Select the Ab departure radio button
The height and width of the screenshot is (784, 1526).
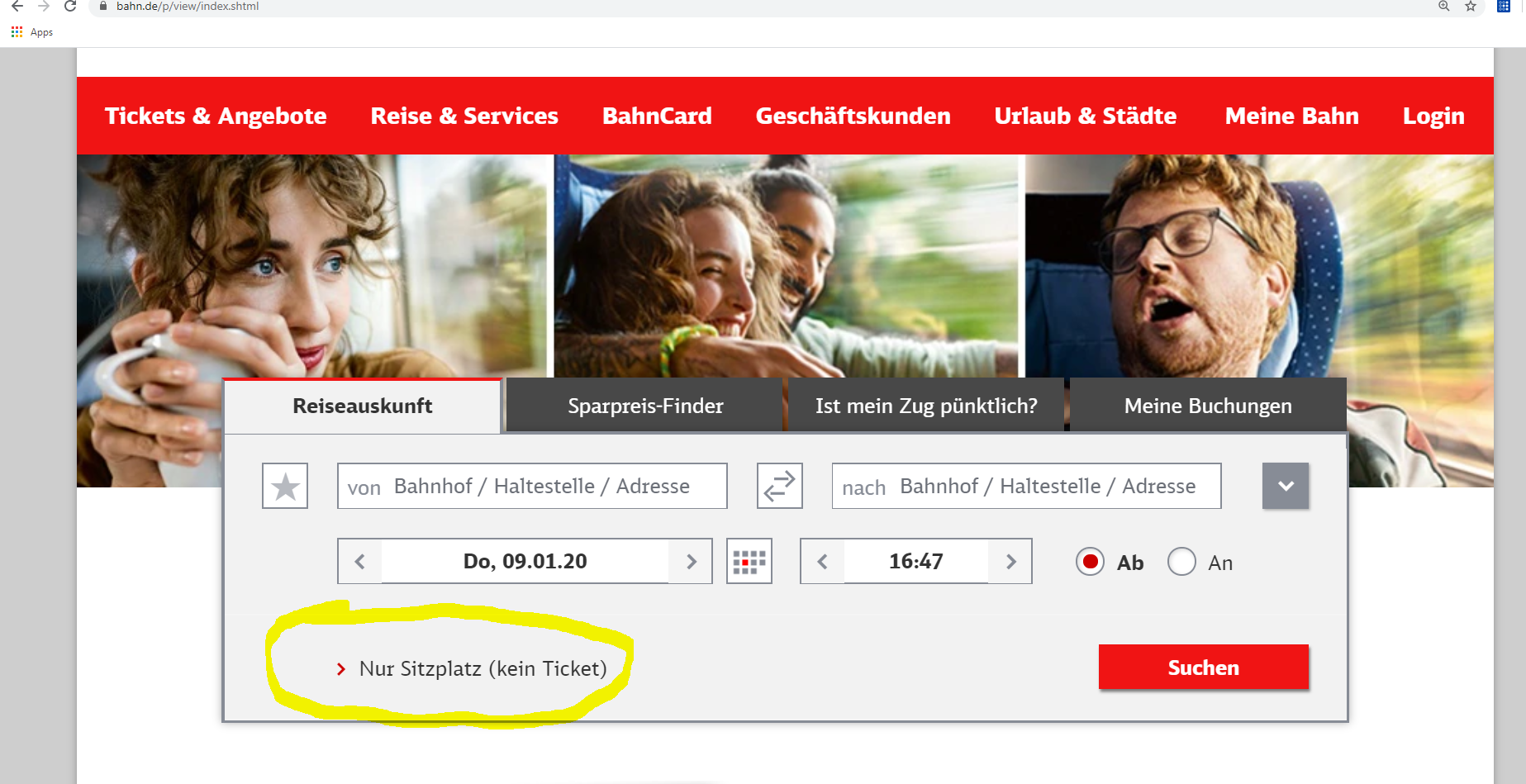1090,562
